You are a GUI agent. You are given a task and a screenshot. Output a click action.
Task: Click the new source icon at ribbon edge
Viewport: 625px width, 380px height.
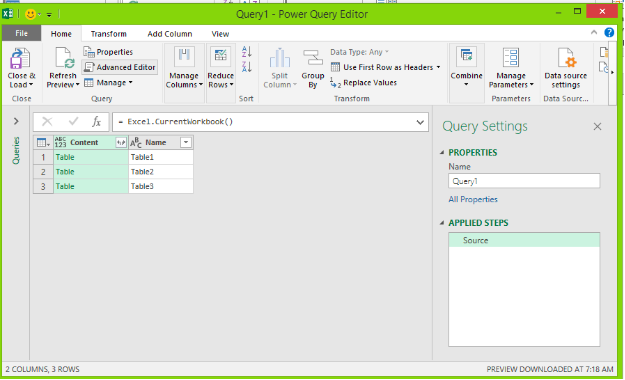(x=604, y=52)
